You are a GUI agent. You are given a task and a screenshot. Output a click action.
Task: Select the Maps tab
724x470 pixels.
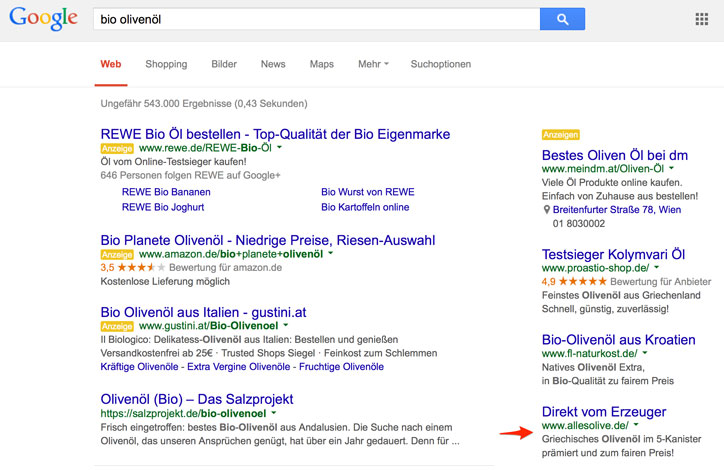point(322,64)
